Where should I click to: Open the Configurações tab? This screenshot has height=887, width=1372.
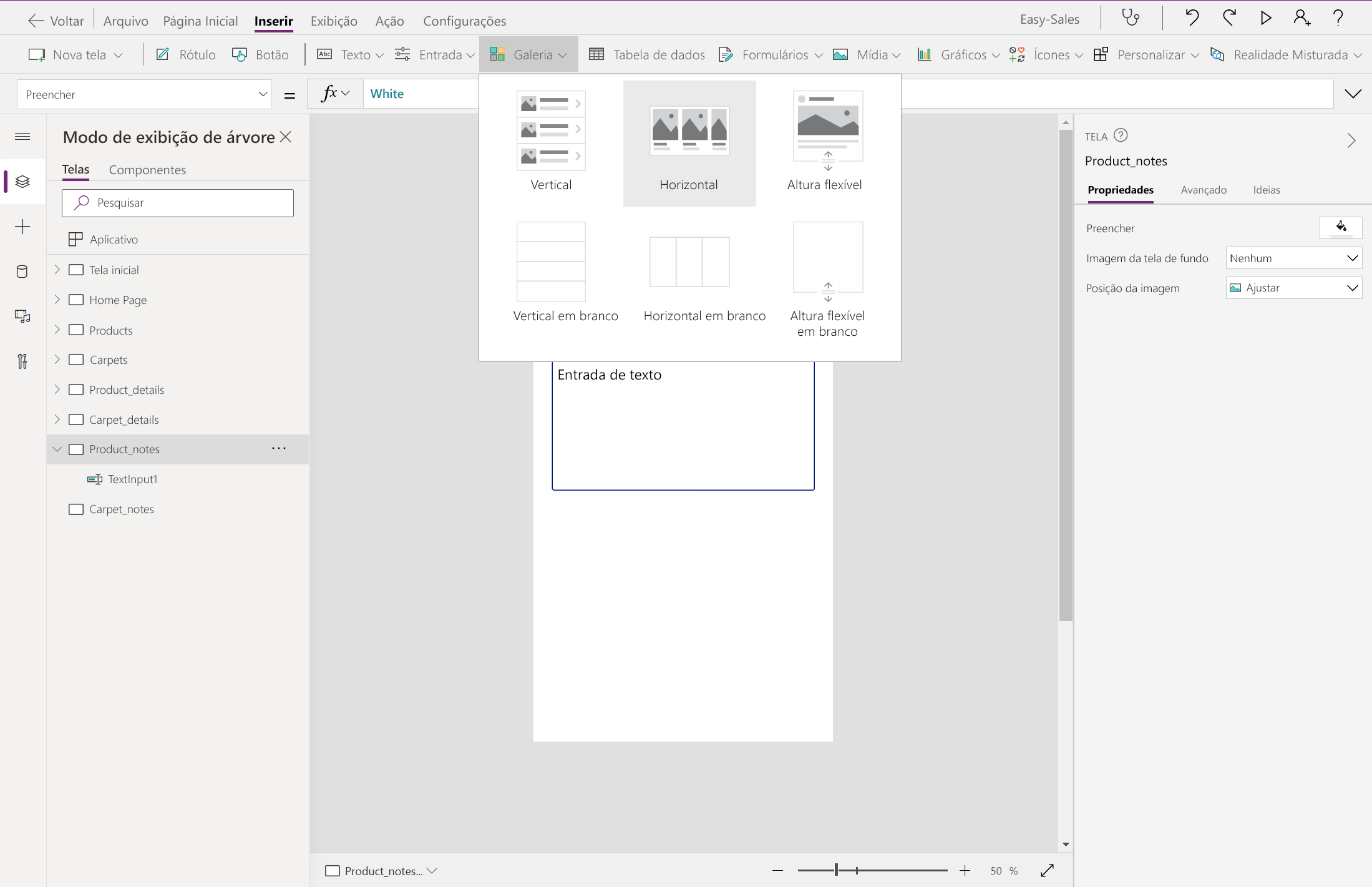tap(465, 21)
